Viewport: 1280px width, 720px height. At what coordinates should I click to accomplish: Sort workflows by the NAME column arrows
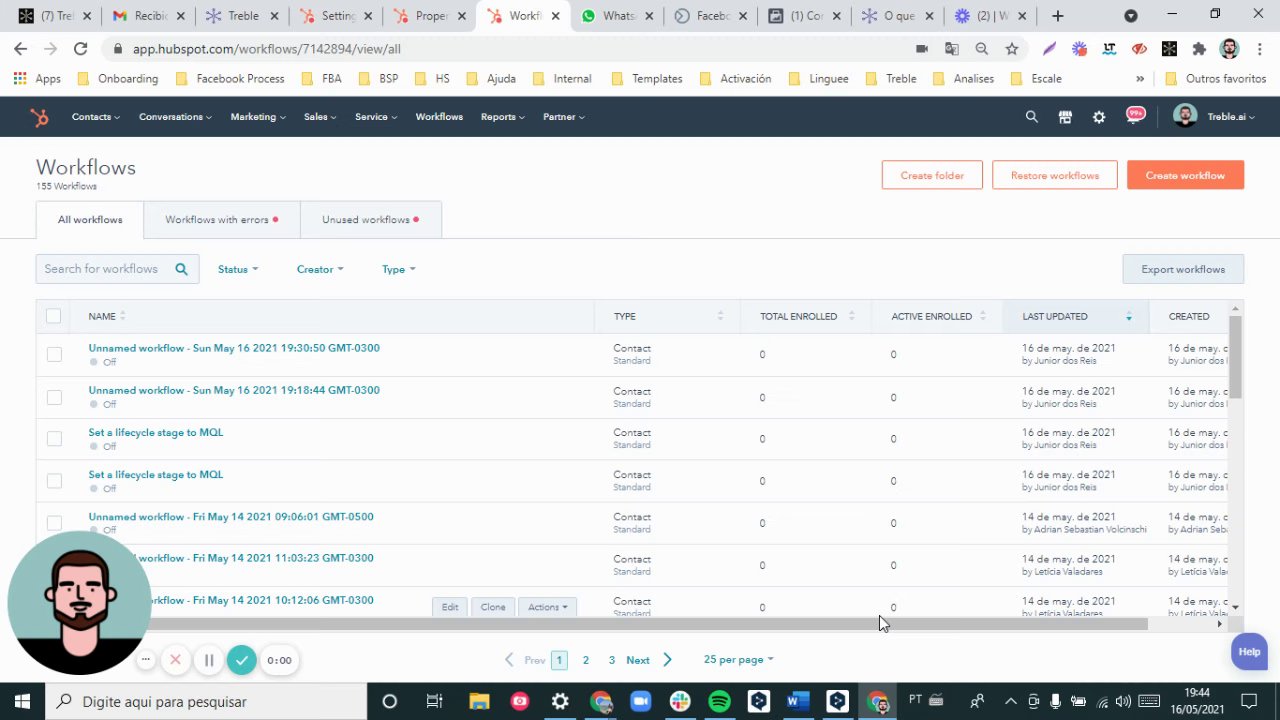(x=122, y=316)
